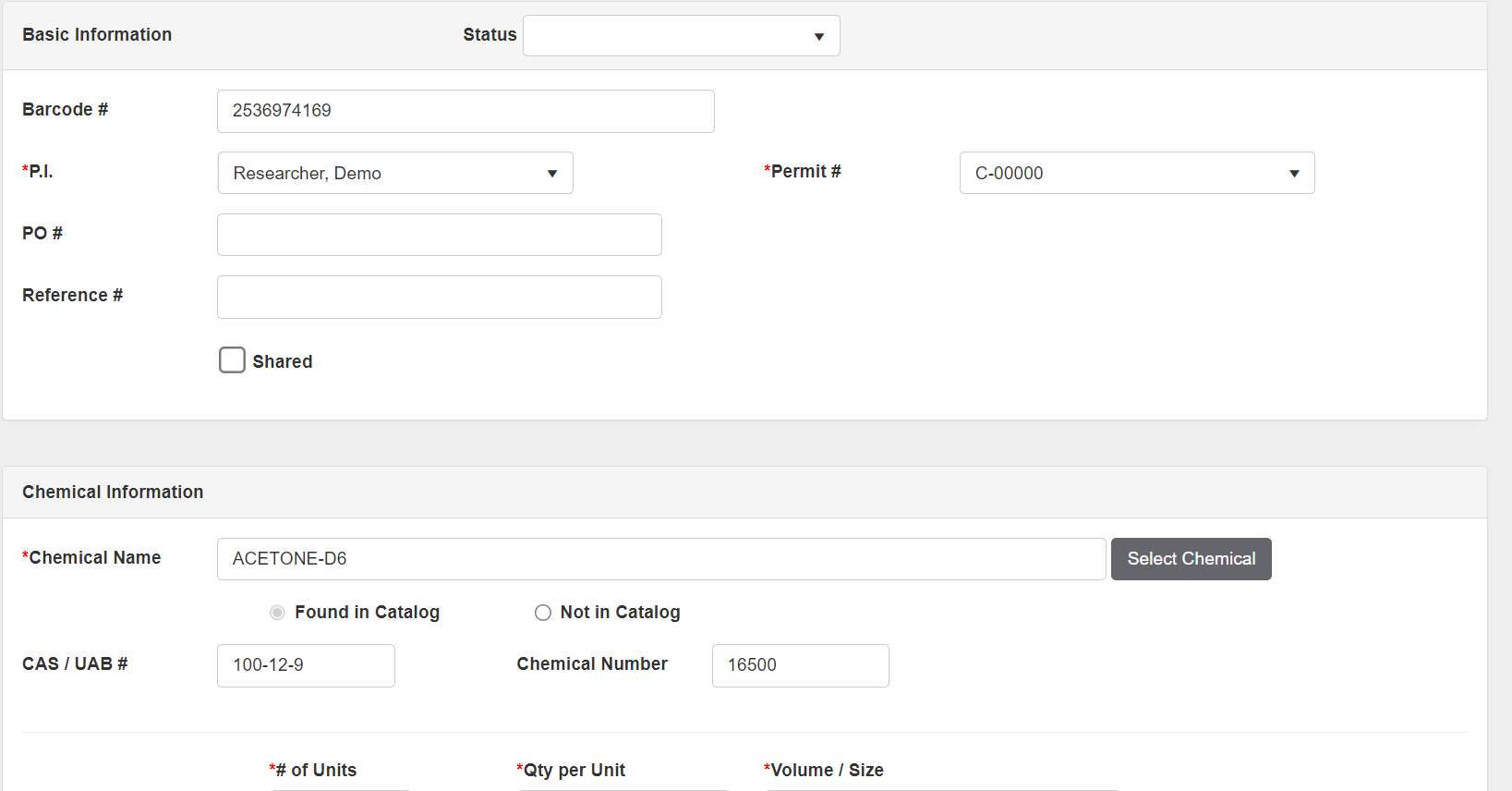The height and width of the screenshot is (791, 1512).
Task: Expand the P.I. dropdown showing Researcher, Demo
Action: (395, 174)
